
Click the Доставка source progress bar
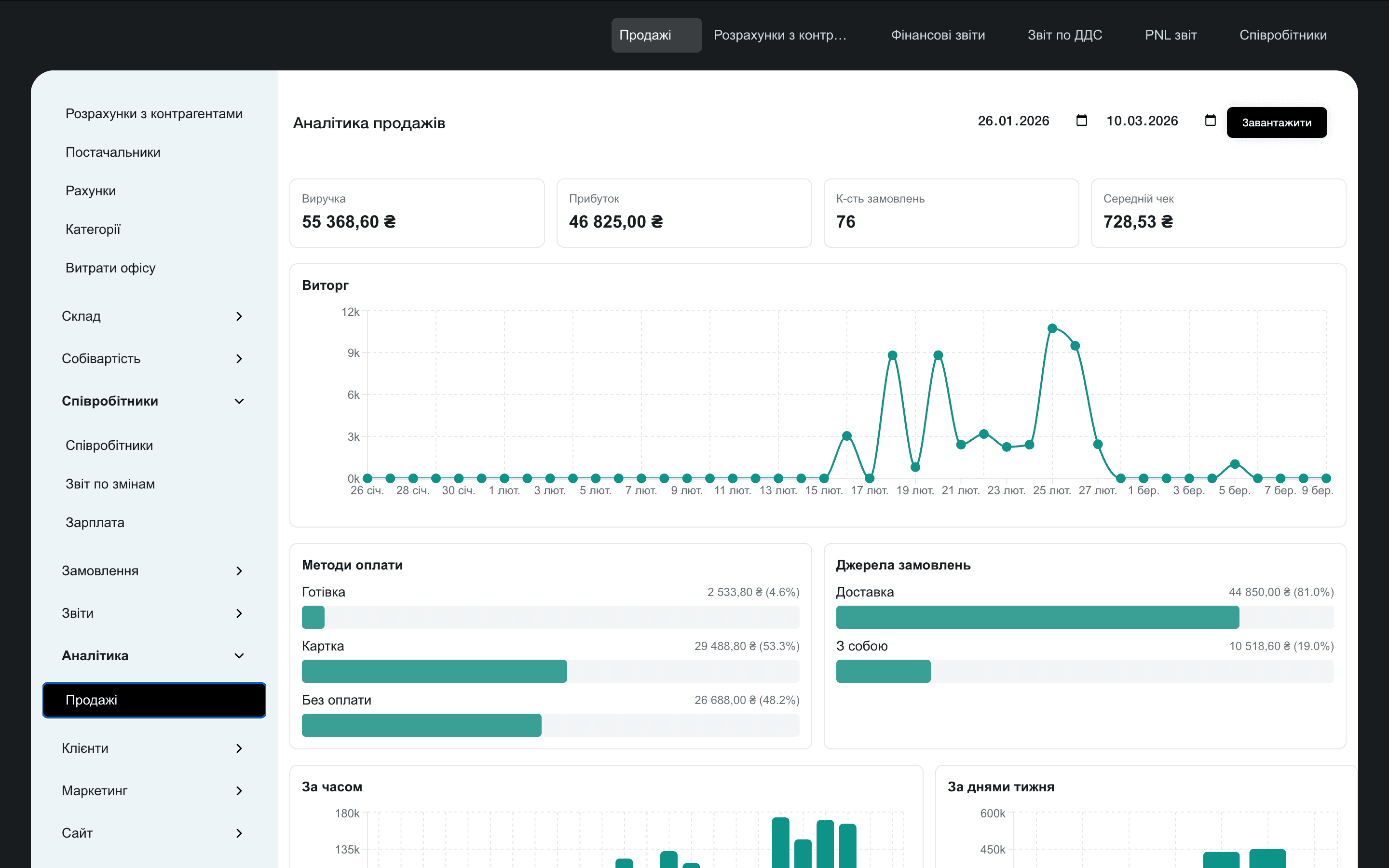click(x=1085, y=617)
